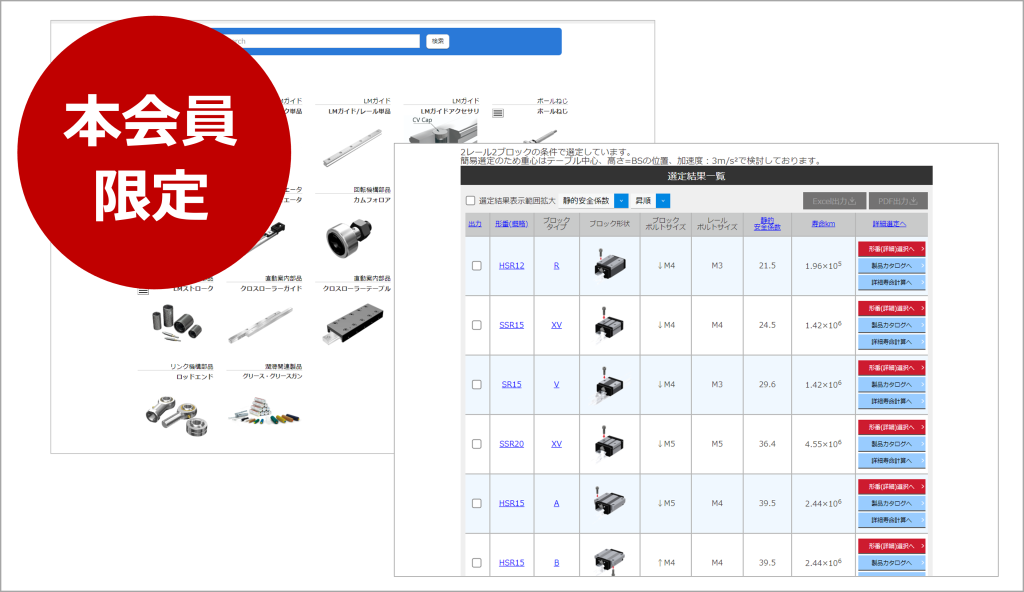Open HSR15 link in the type B row
1024x592 pixels.
click(x=511, y=563)
